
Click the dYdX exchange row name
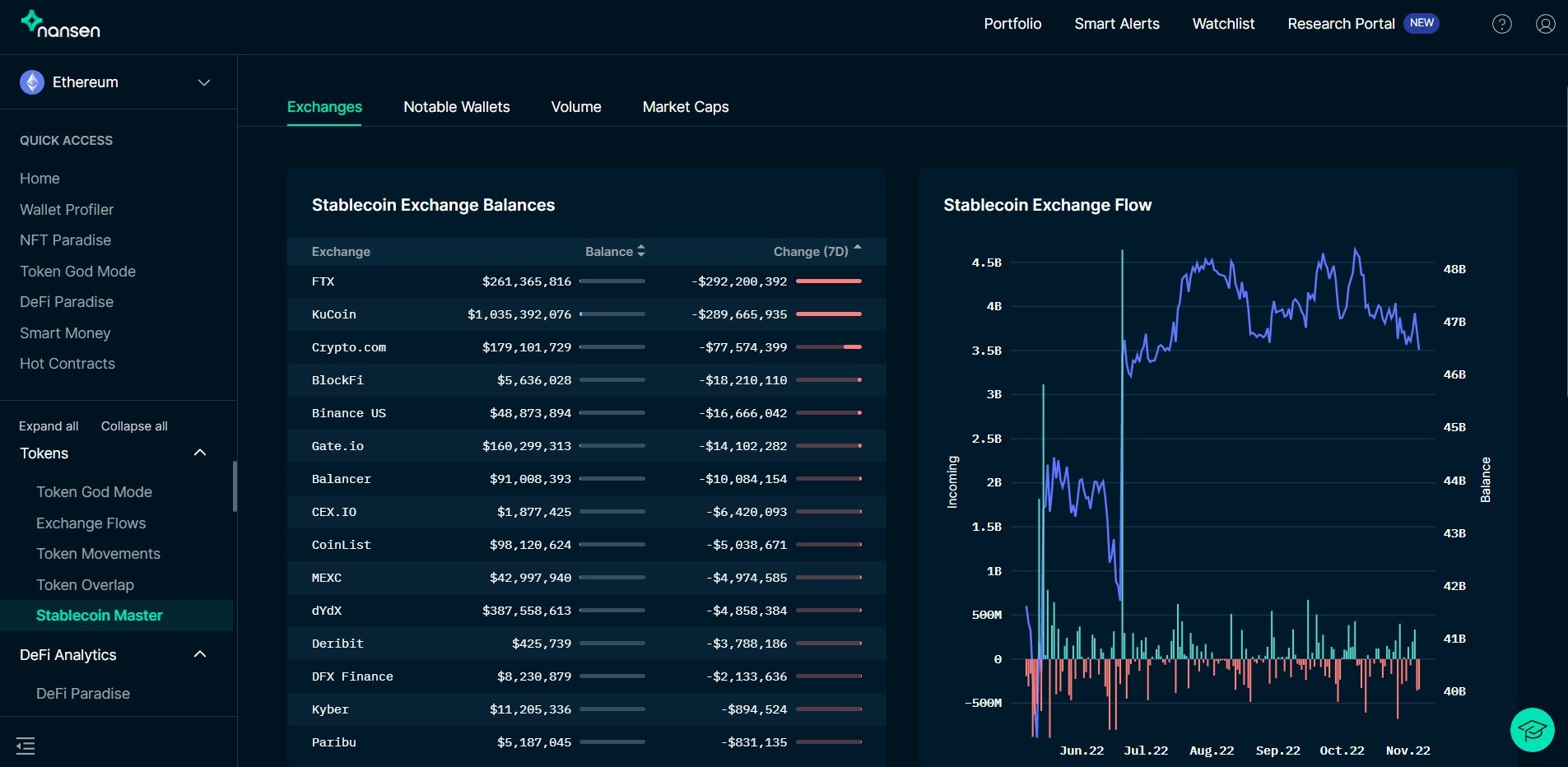coord(327,611)
